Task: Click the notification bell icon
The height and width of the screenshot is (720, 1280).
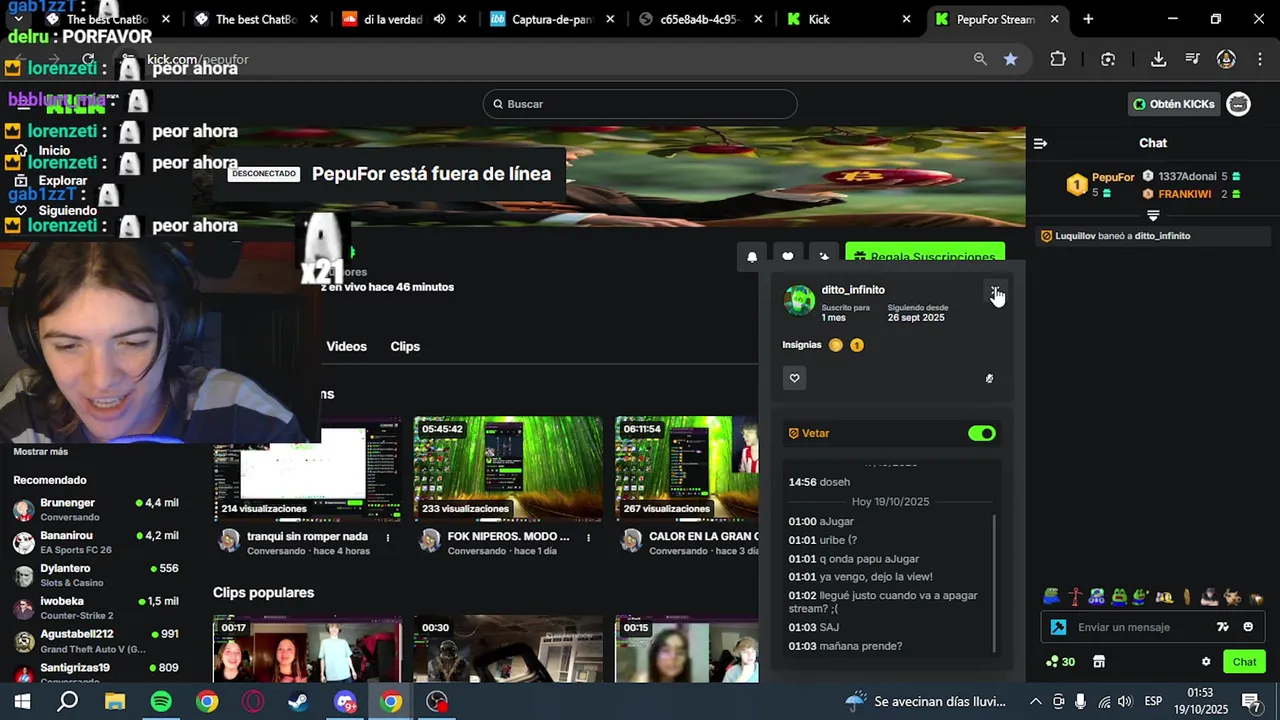Action: click(x=752, y=257)
